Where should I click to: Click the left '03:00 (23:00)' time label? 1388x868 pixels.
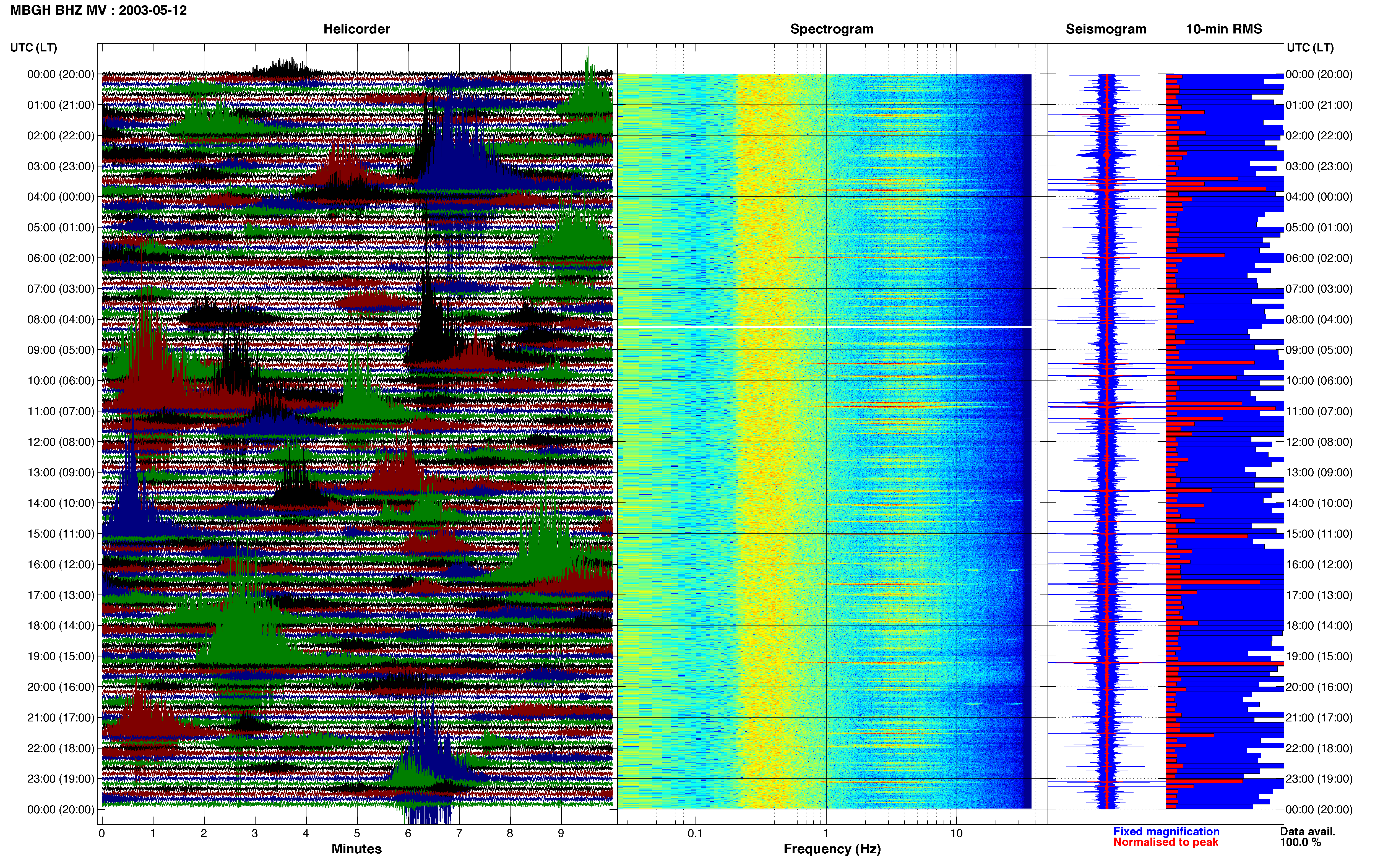click(x=60, y=166)
